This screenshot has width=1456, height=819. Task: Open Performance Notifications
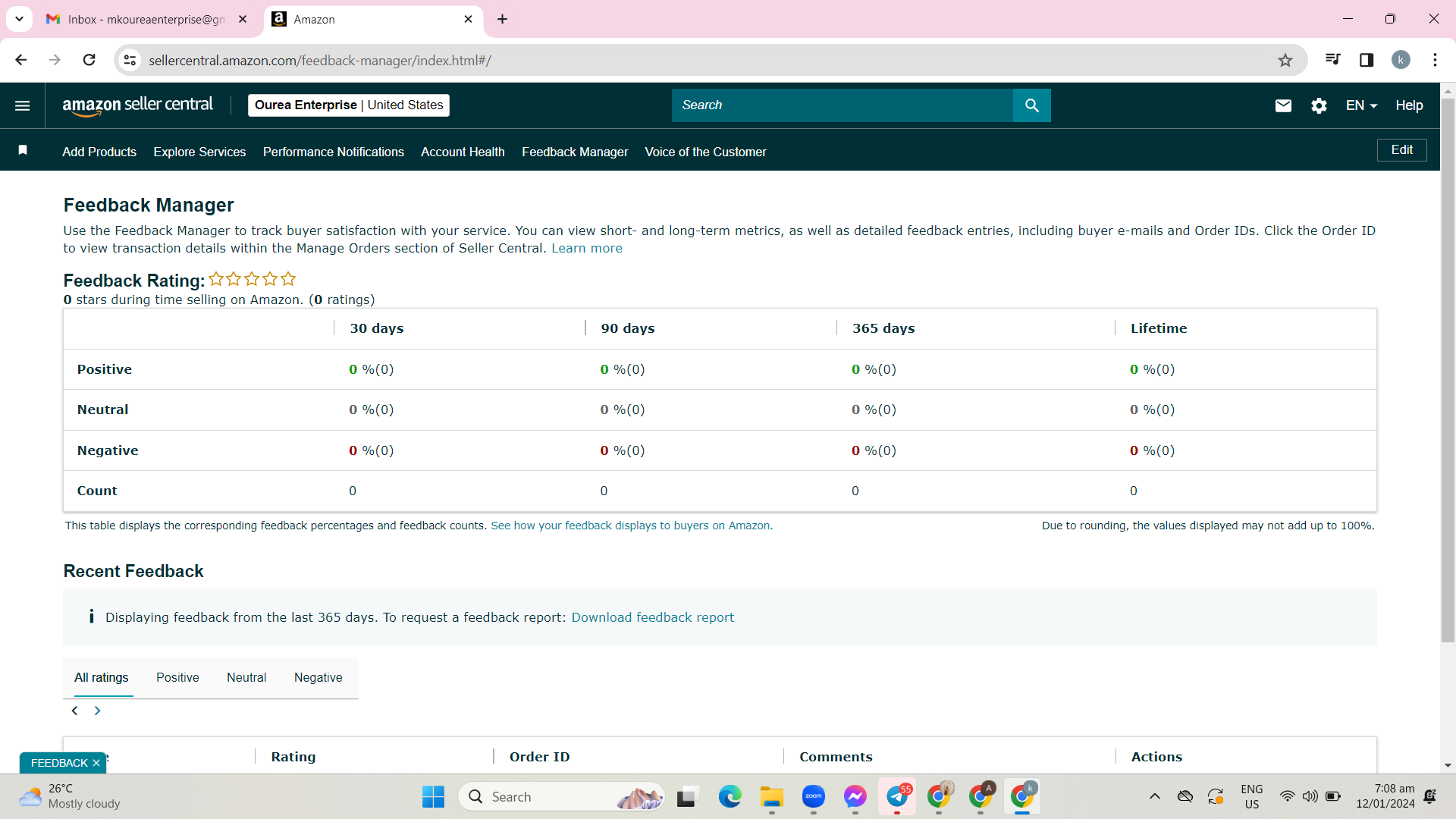coord(334,152)
